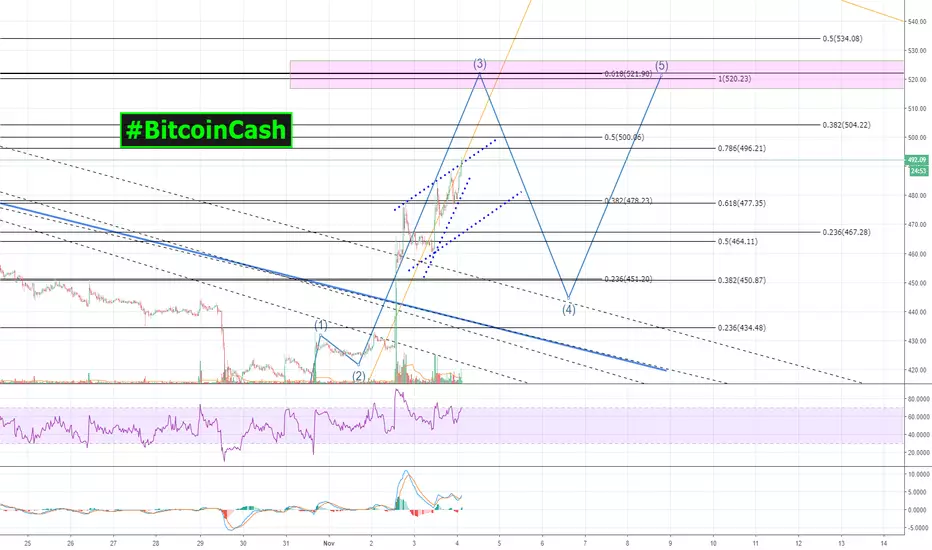Select the #BitcoinCash text label
The width and height of the screenshot is (932, 550).
point(206,130)
